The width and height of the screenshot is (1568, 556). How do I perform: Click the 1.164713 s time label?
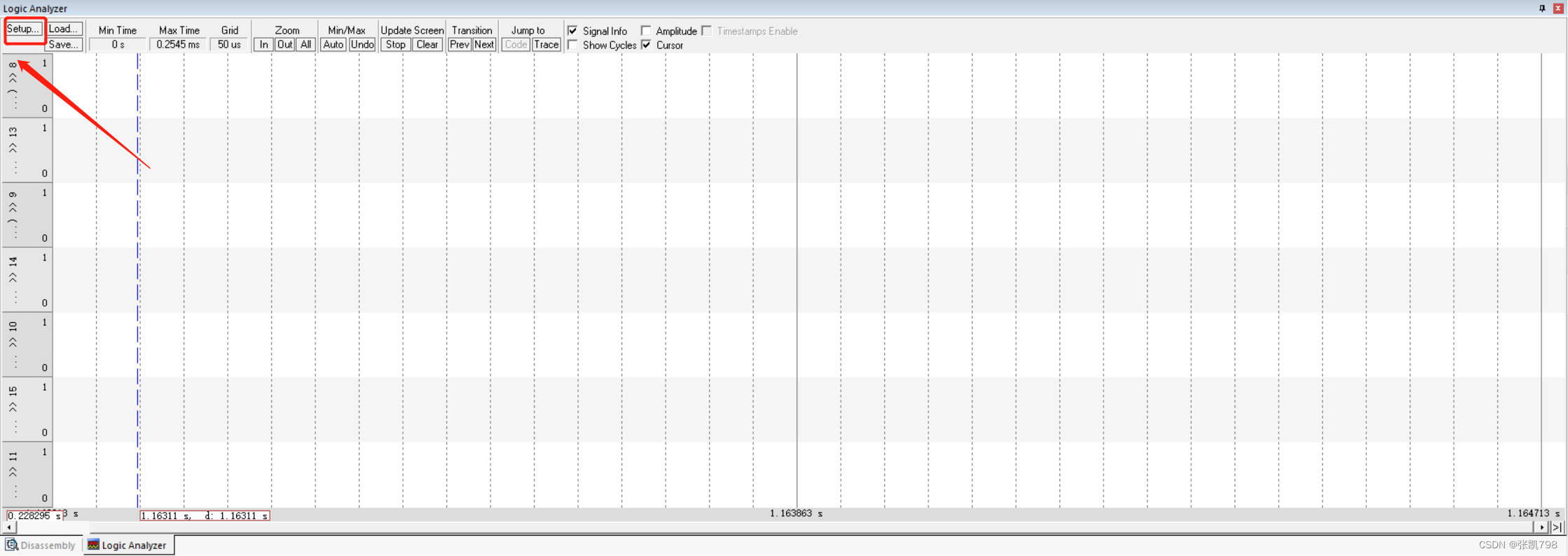click(1533, 513)
